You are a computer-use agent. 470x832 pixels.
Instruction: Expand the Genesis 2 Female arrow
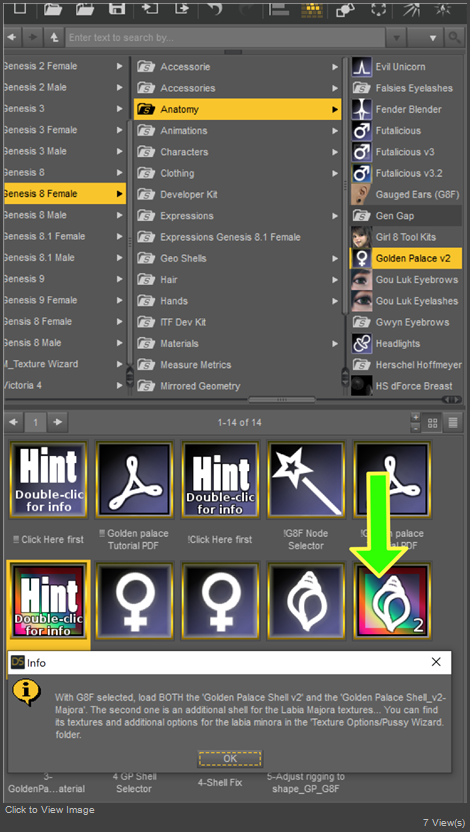click(x=119, y=66)
